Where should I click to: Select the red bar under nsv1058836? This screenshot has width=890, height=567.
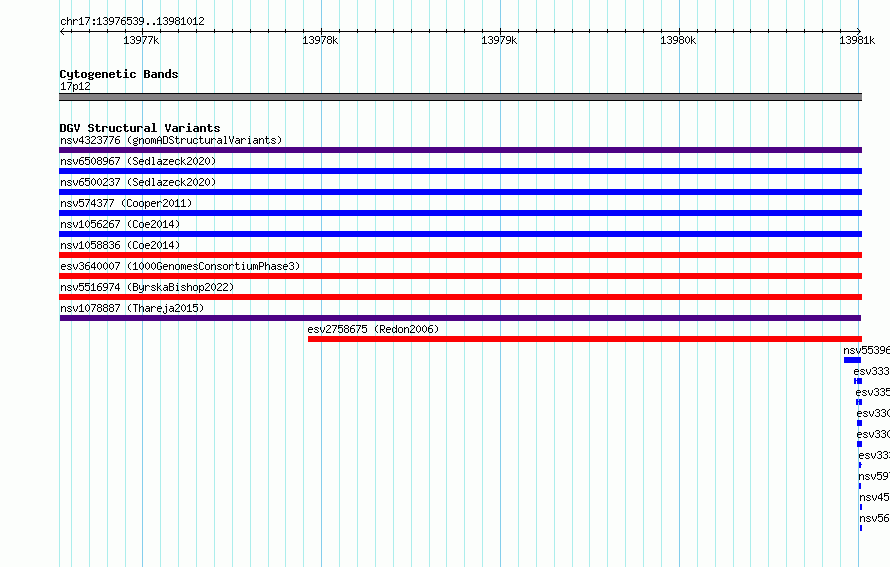pos(460,255)
